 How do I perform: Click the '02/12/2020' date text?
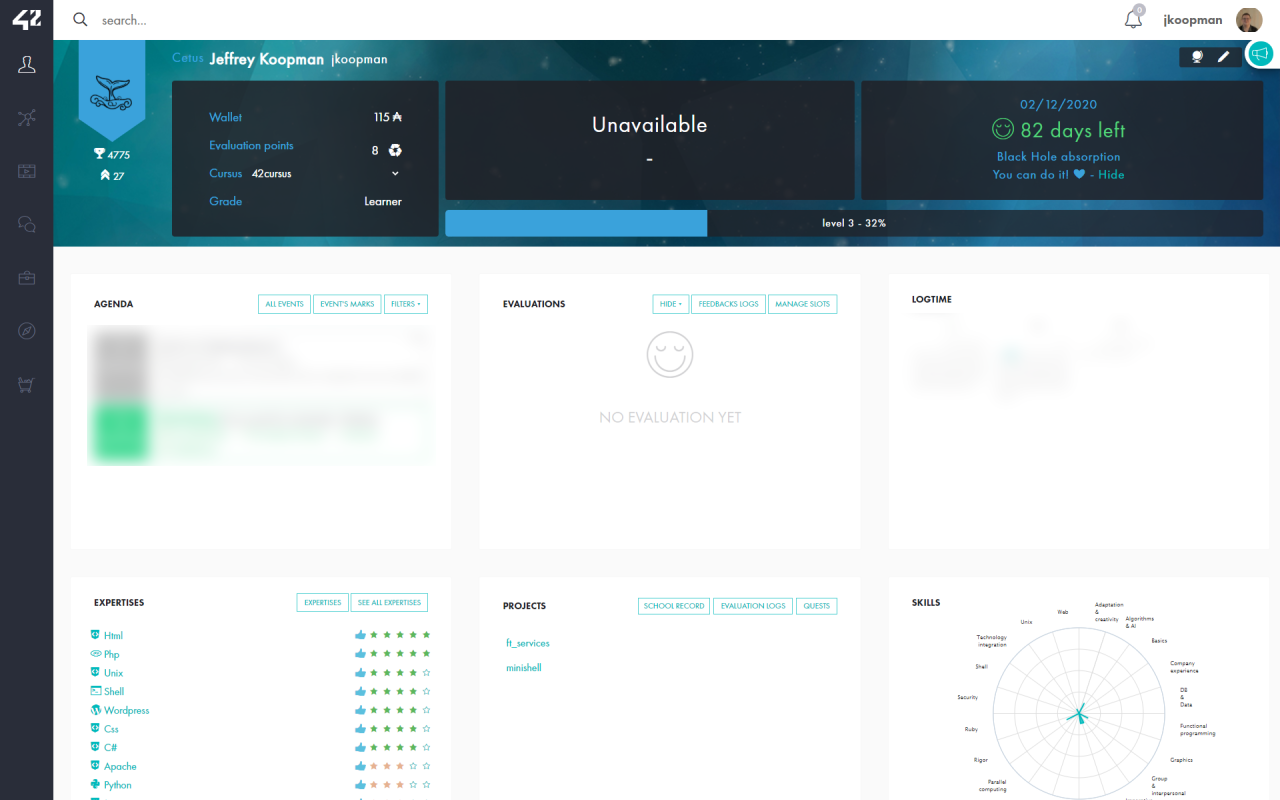(1058, 104)
